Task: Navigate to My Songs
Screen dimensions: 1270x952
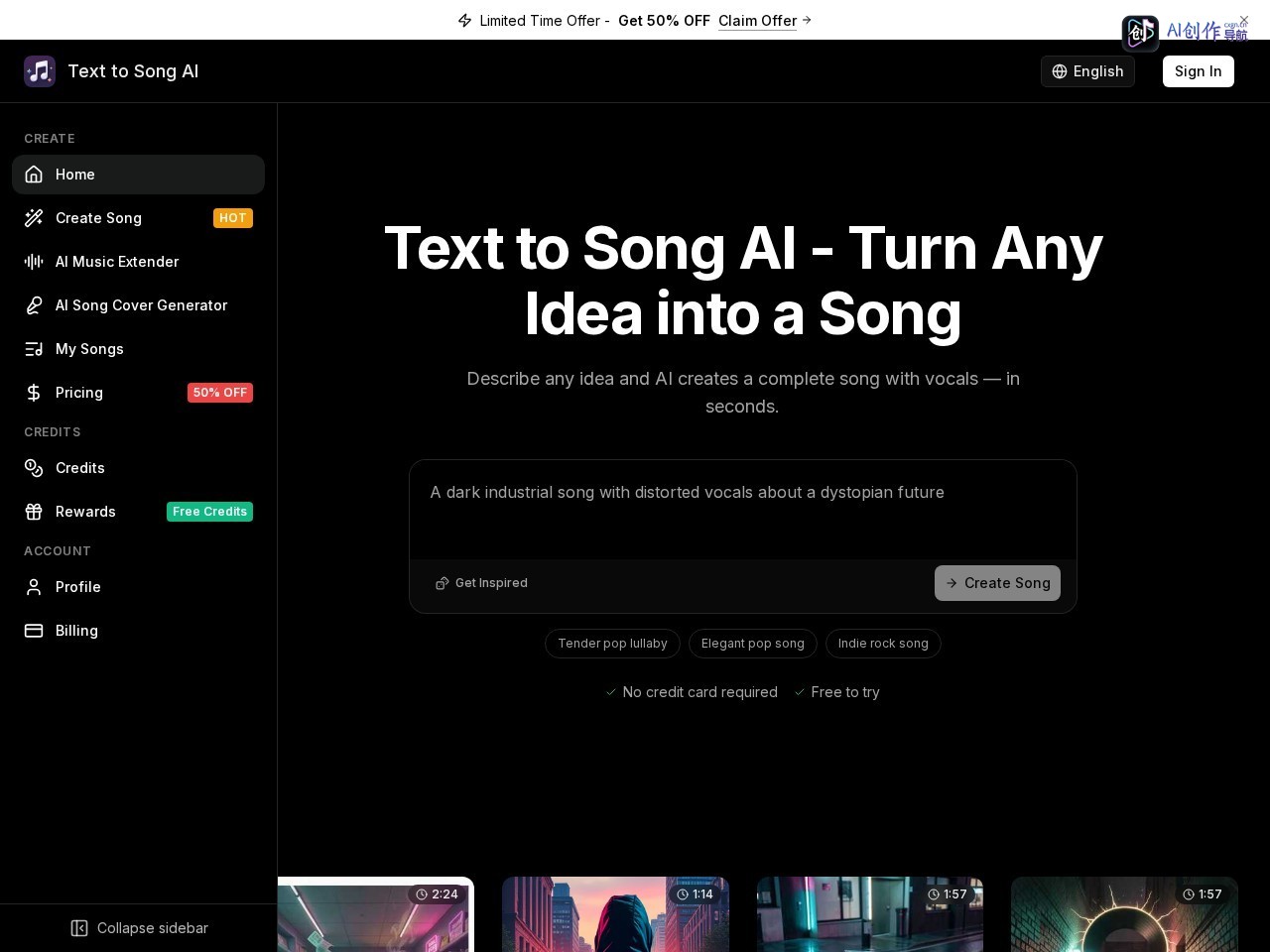Action: (138, 349)
